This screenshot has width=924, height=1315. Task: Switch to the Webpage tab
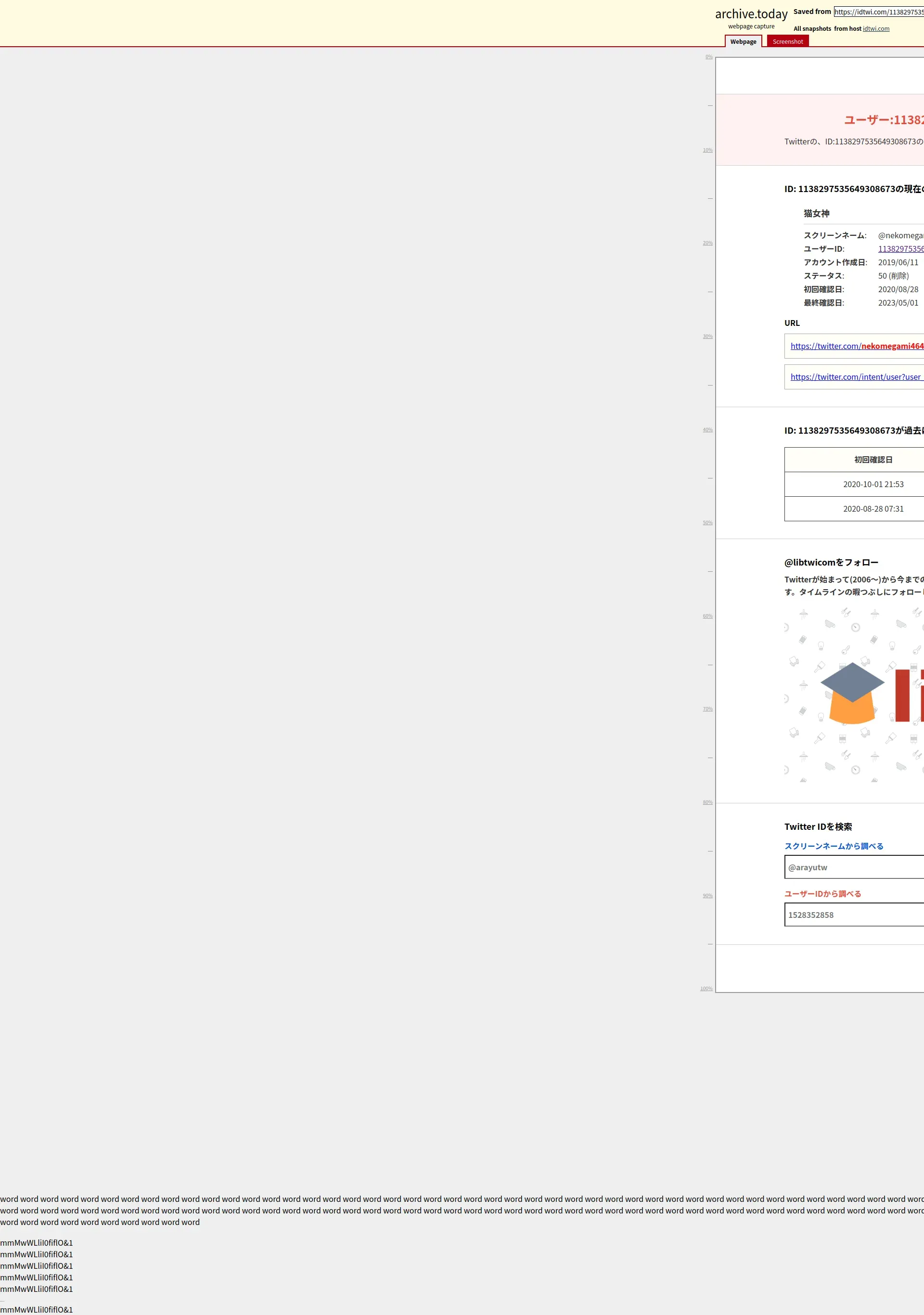coord(743,42)
